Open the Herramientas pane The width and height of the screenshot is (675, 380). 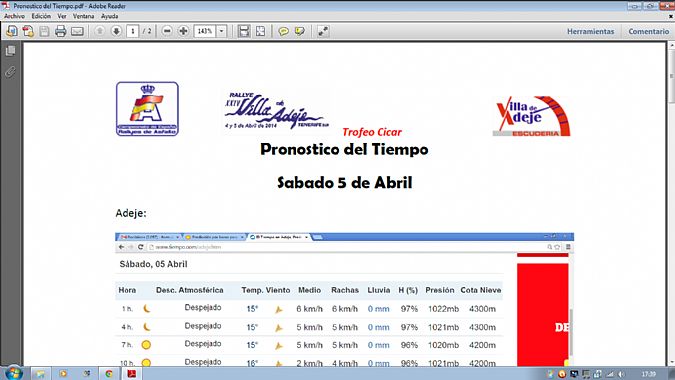[590, 31]
